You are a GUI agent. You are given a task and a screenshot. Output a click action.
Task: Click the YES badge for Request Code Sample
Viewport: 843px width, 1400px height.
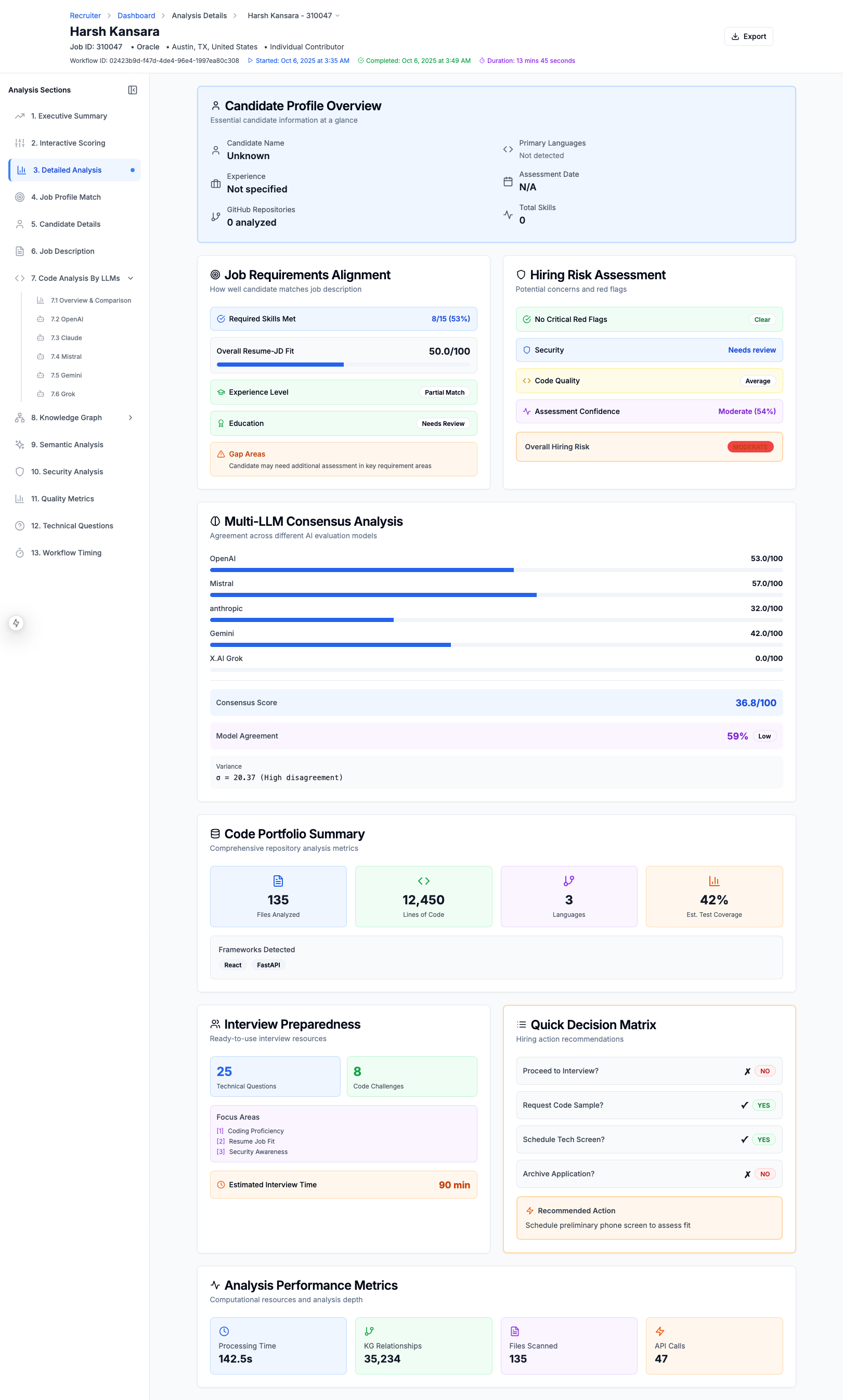763,1105
